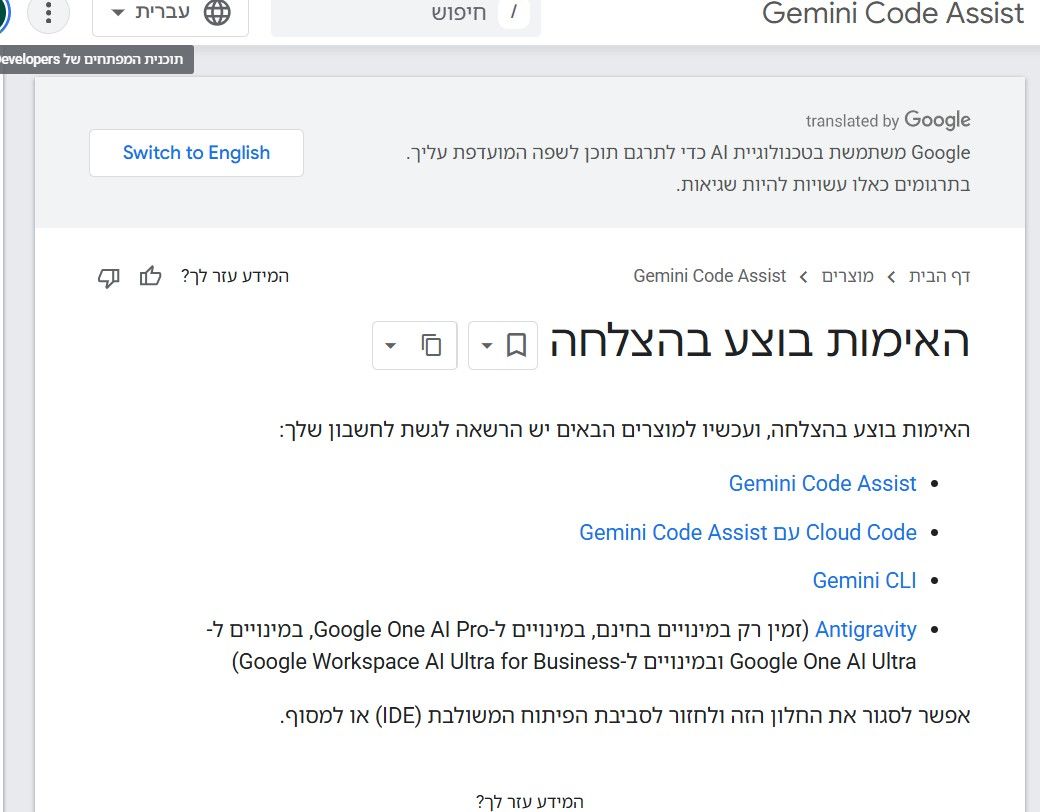The height and width of the screenshot is (812, 1040).
Task: Click the closing IDE instruction paragraph
Action: 625,716
